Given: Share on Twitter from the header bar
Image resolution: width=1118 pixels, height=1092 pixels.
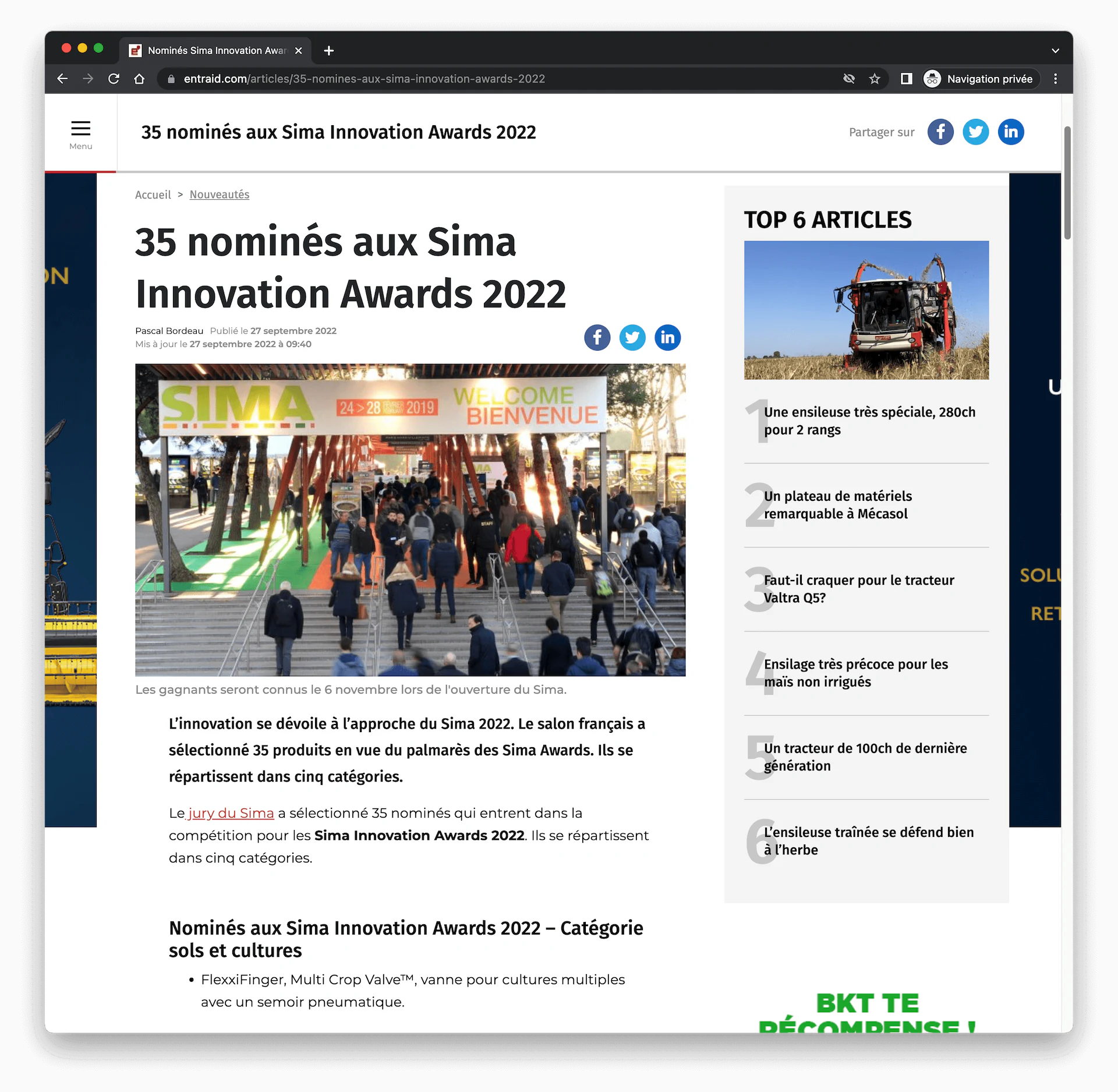Looking at the screenshot, I should [x=975, y=132].
